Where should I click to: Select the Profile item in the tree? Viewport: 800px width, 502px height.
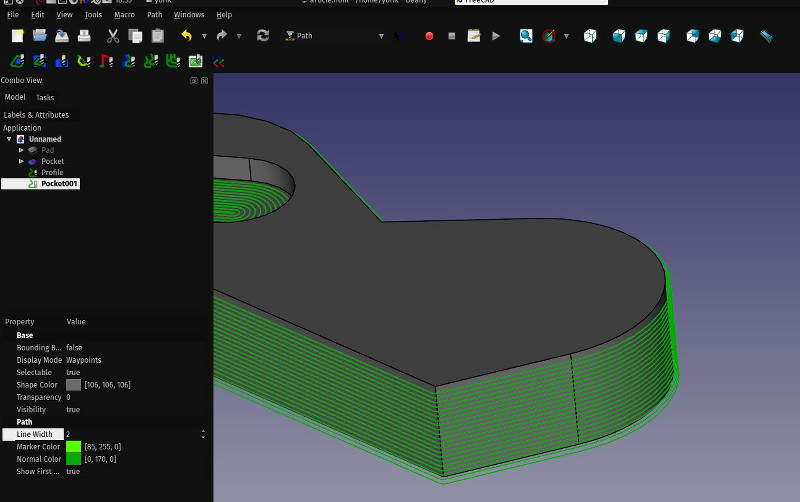(52, 172)
